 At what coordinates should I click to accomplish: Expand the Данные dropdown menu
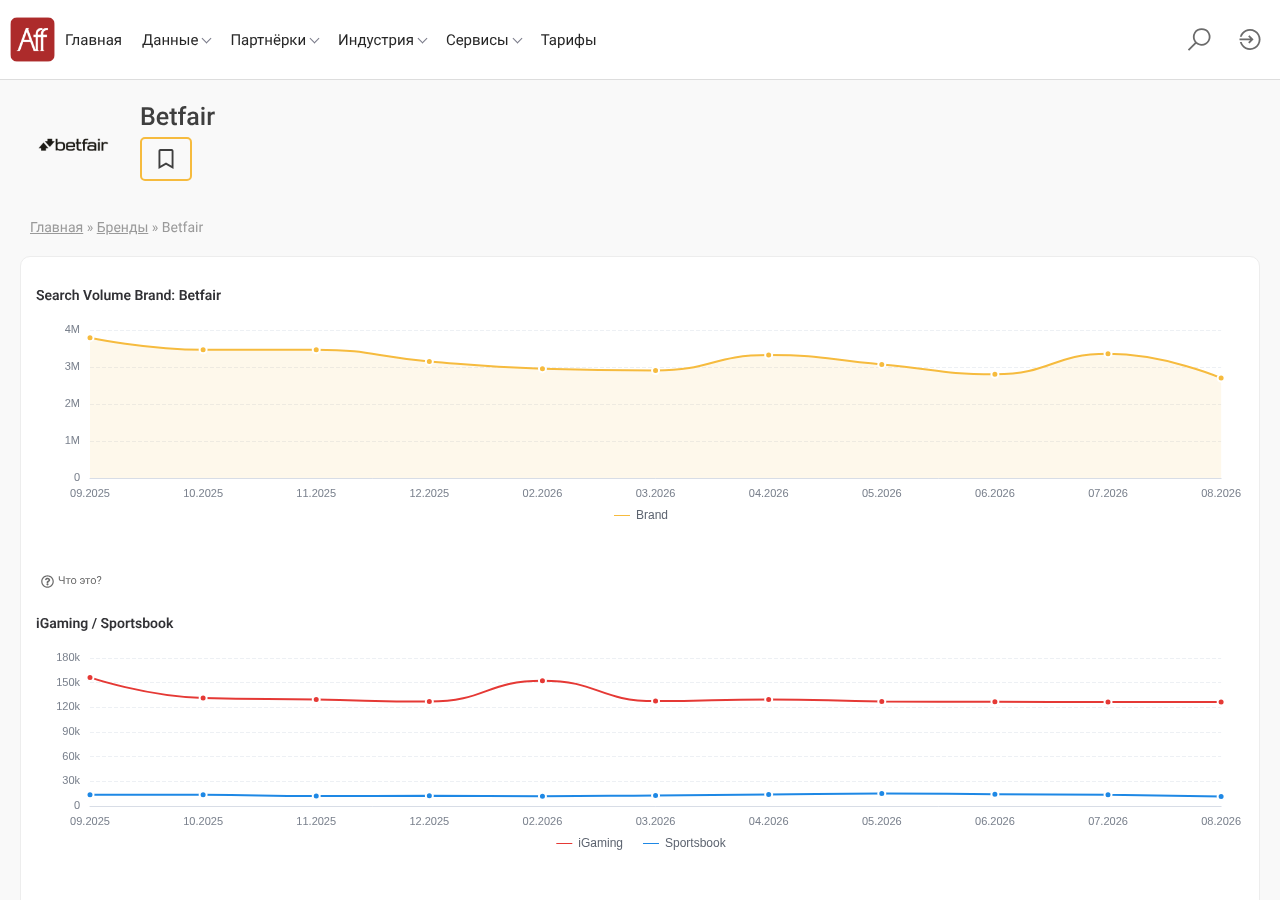pyautogui.click(x=176, y=40)
